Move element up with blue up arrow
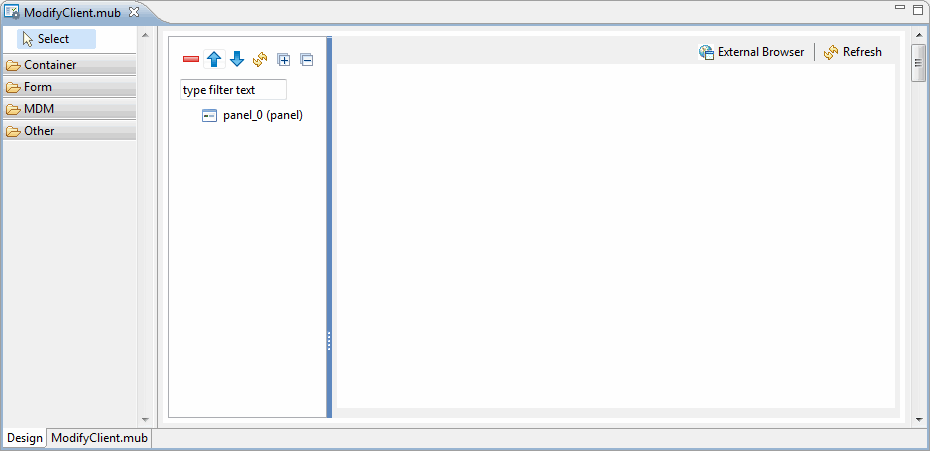Screen dimensions: 930x451 (215, 59)
